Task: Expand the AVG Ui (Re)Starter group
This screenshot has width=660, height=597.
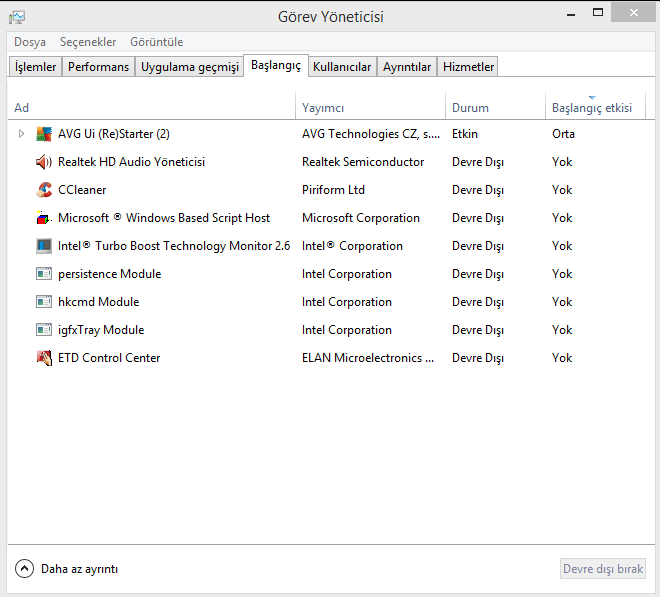Action: [x=22, y=134]
